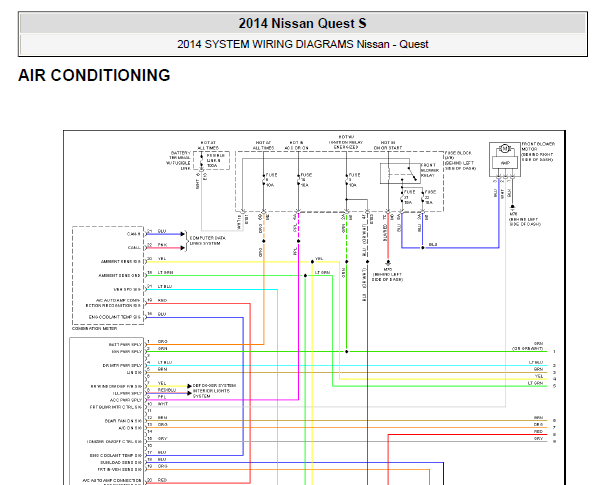Click the motor "M" symbol in blower motor box
The image size is (602, 485).
click(505, 149)
